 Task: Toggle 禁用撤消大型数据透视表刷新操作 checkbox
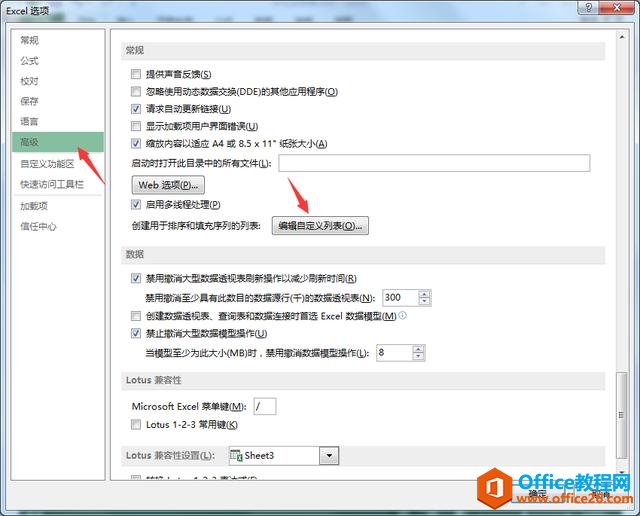tap(136, 278)
